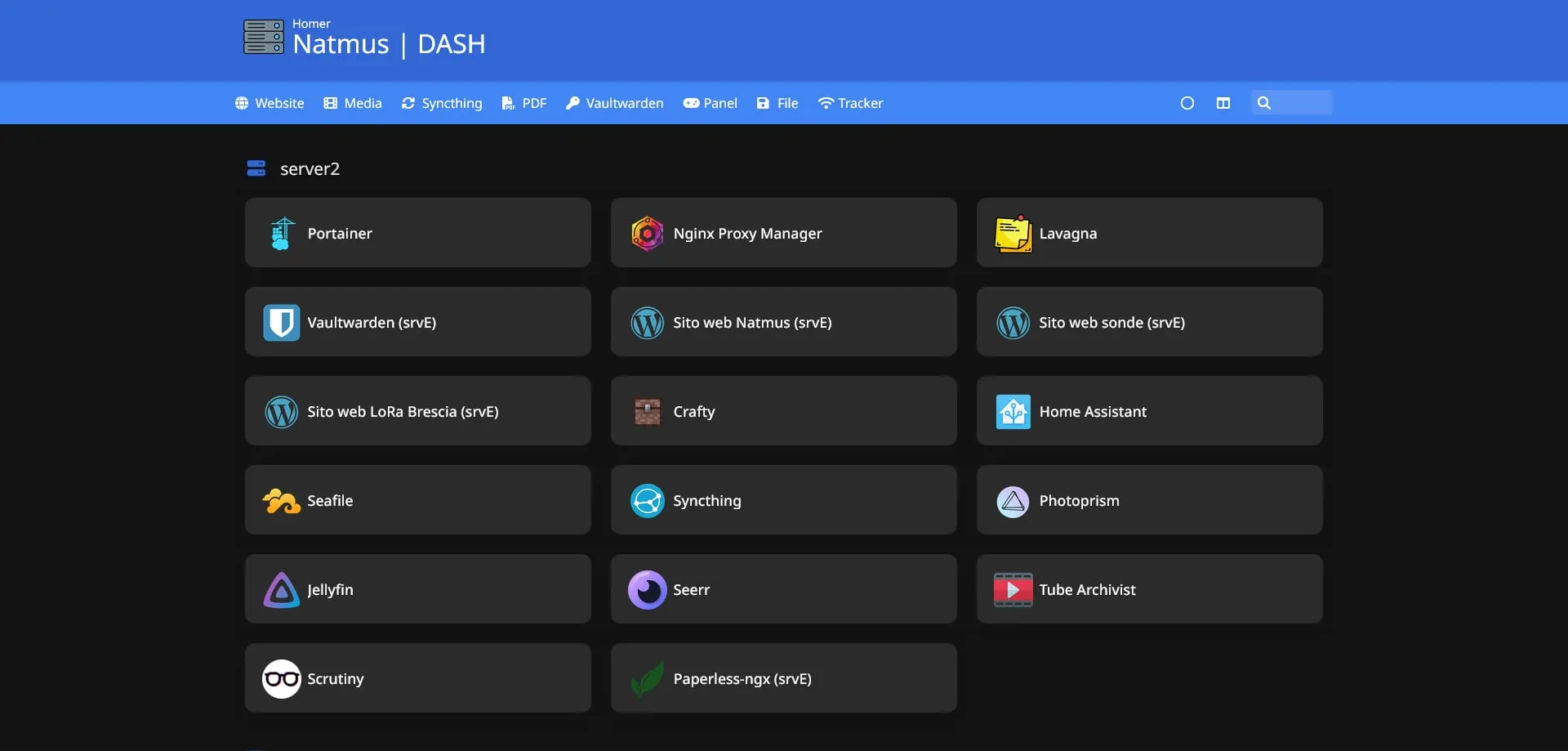The image size is (1568, 751).
Task: Open the Tube Archivist label
Action: coord(1087,590)
